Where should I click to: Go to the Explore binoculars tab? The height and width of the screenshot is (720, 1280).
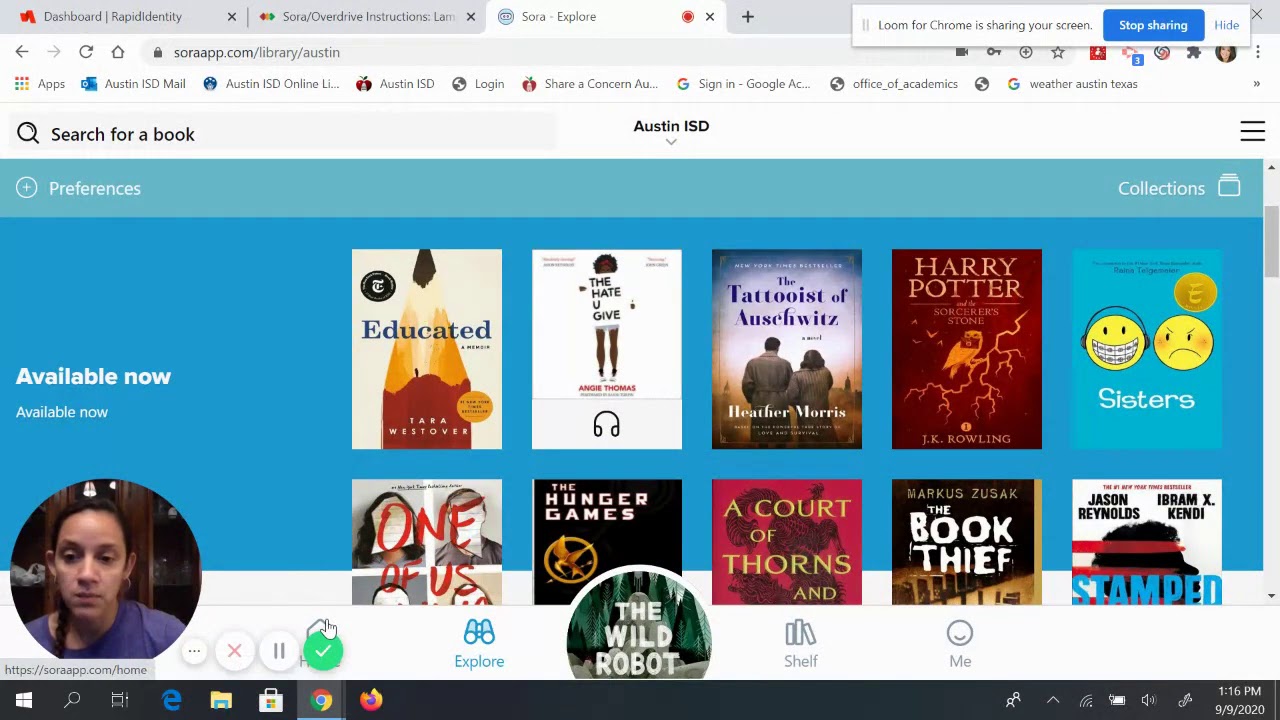(x=479, y=644)
